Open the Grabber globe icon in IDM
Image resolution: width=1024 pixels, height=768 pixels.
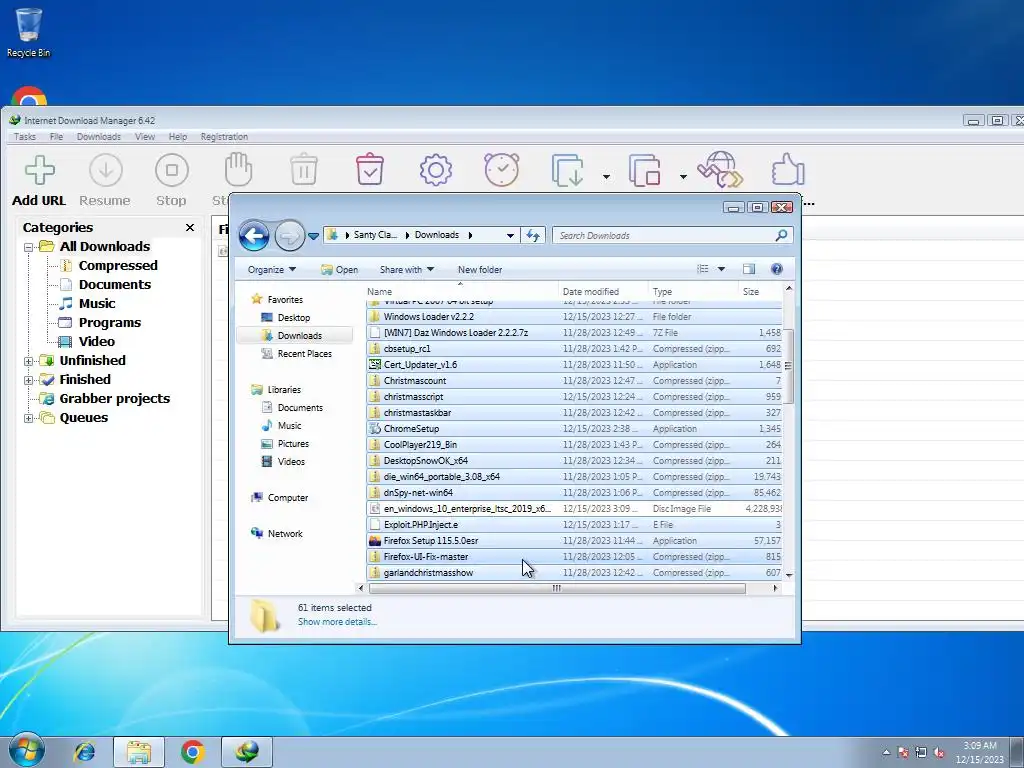pos(720,170)
